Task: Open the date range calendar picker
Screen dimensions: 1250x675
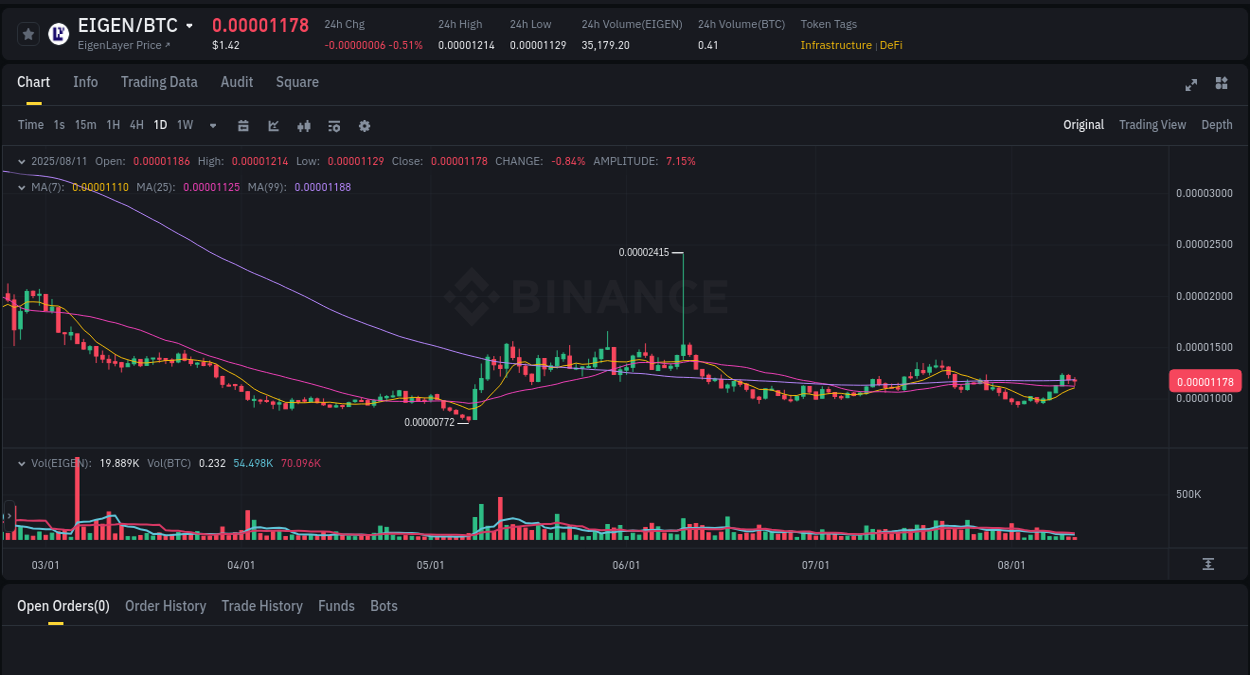Action: tap(243, 125)
